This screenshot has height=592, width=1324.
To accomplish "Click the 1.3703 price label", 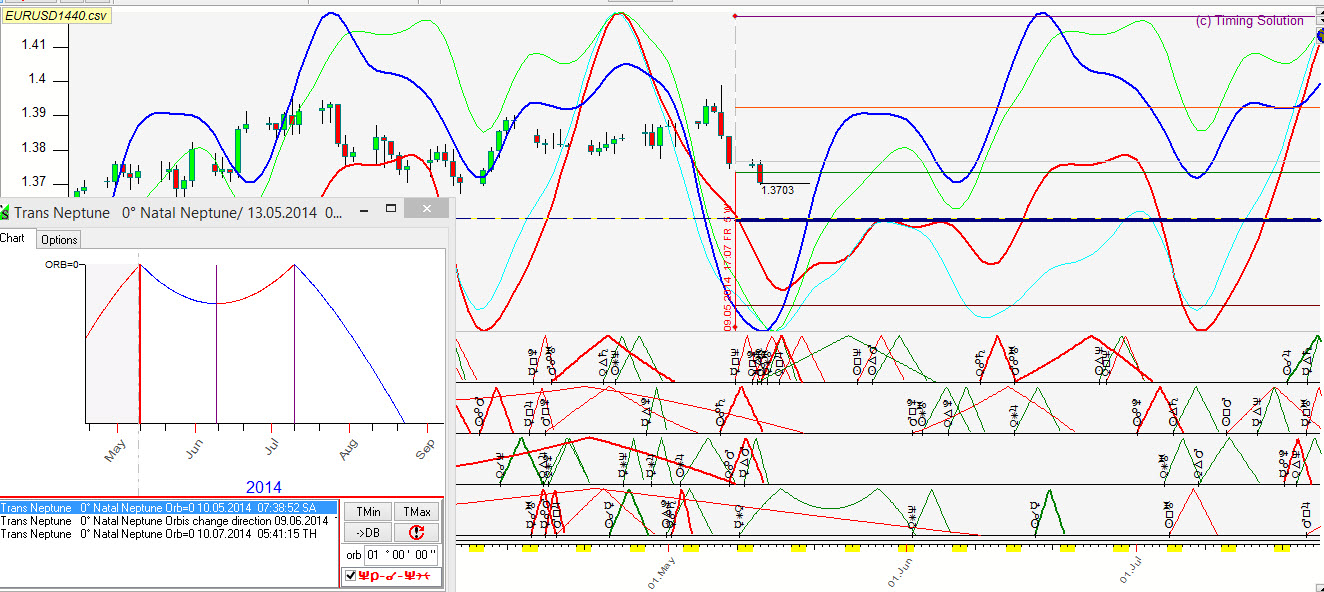I will [776, 190].
